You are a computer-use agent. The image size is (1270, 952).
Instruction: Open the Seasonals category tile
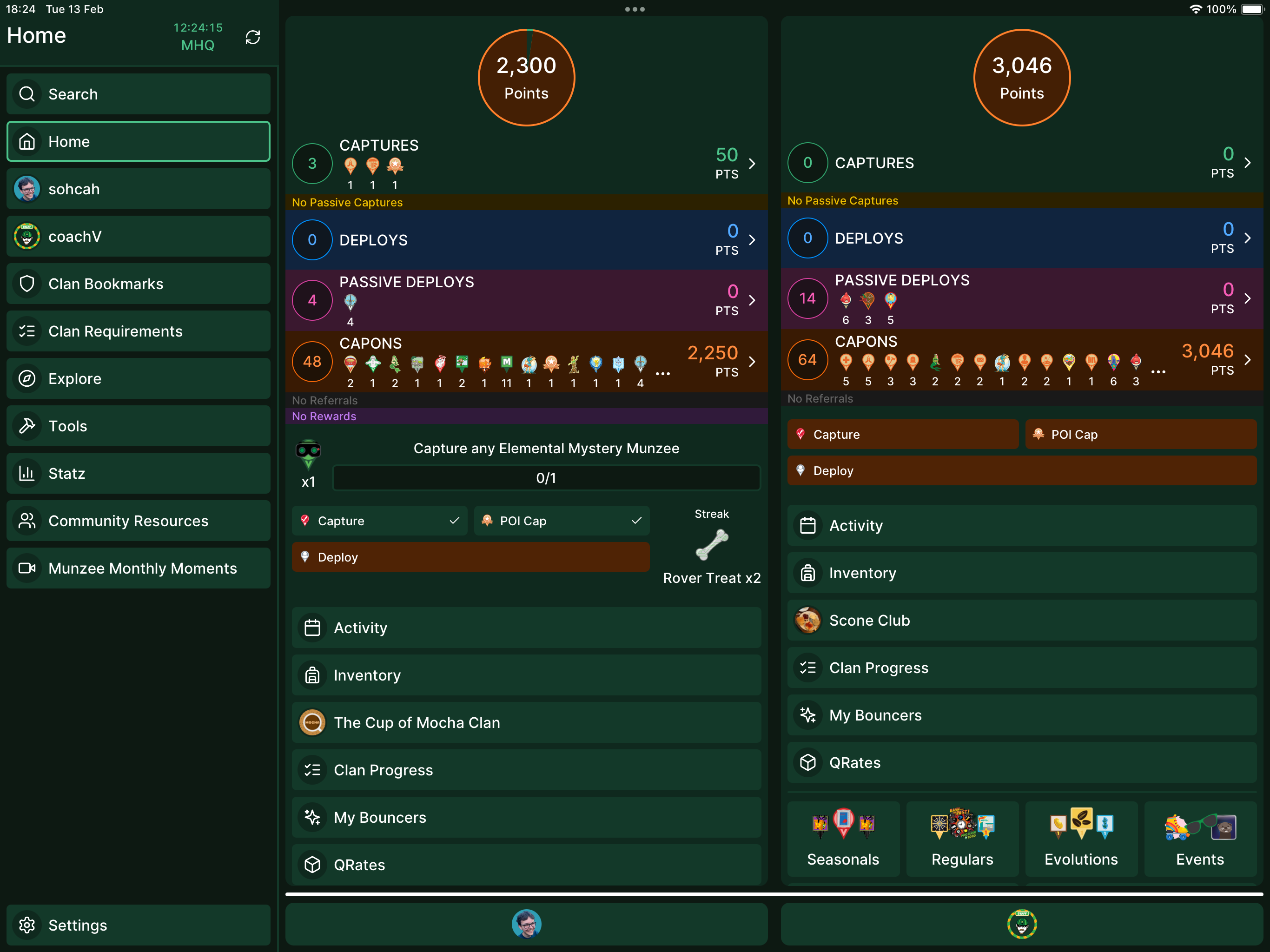tap(843, 838)
